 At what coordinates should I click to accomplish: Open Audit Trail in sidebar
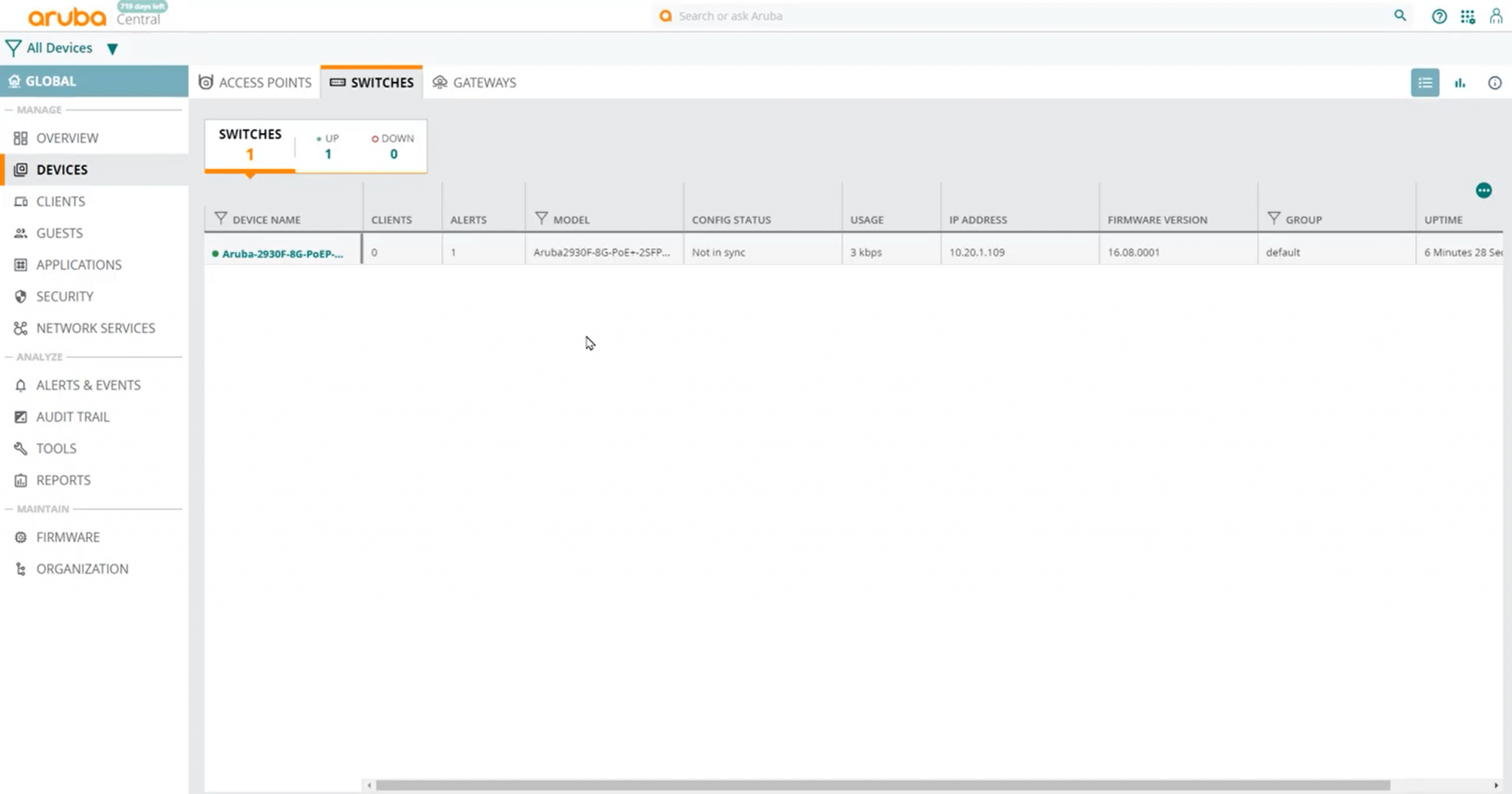[x=94, y=417]
